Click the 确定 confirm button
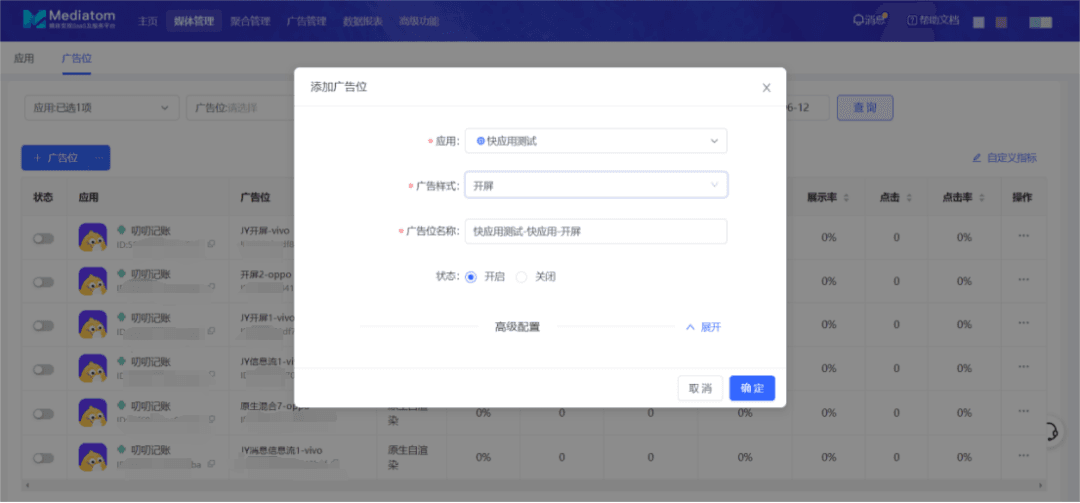The height and width of the screenshot is (503, 1080). tap(752, 388)
